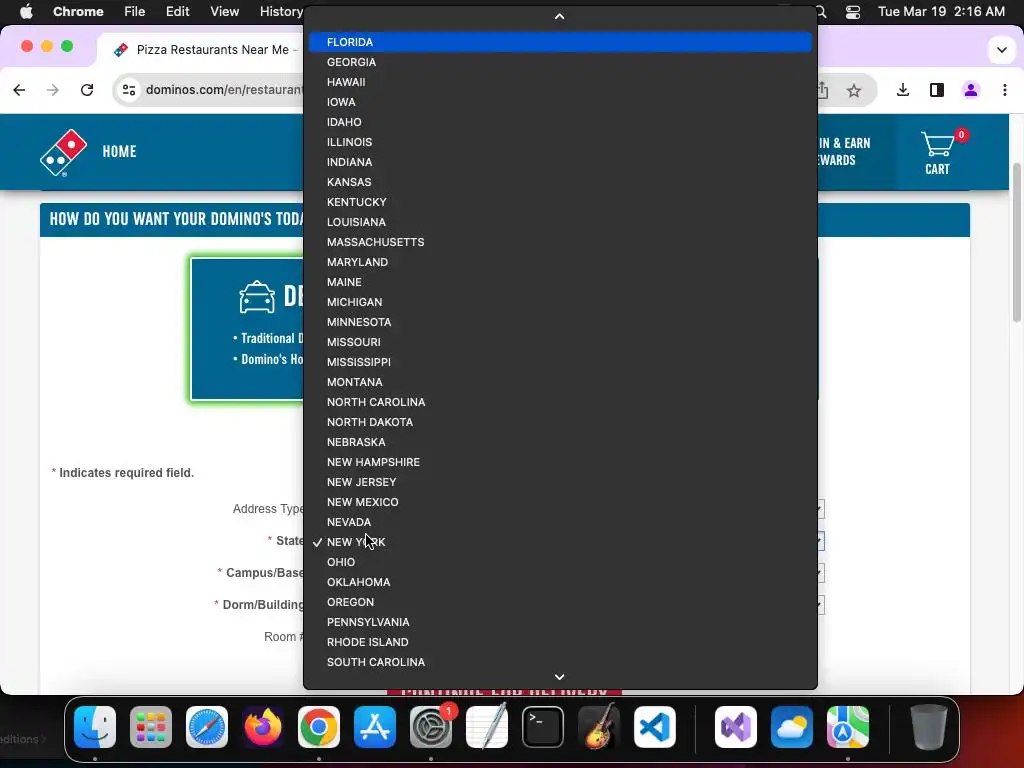Open Chrome icon in the dock
The height and width of the screenshot is (768, 1024).
coord(319,727)
